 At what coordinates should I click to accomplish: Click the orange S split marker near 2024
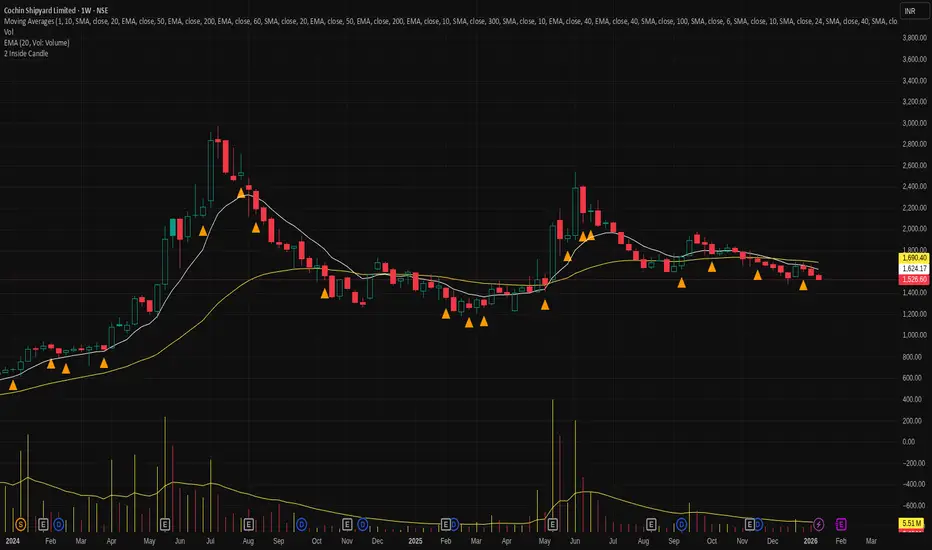pos(21,524)
